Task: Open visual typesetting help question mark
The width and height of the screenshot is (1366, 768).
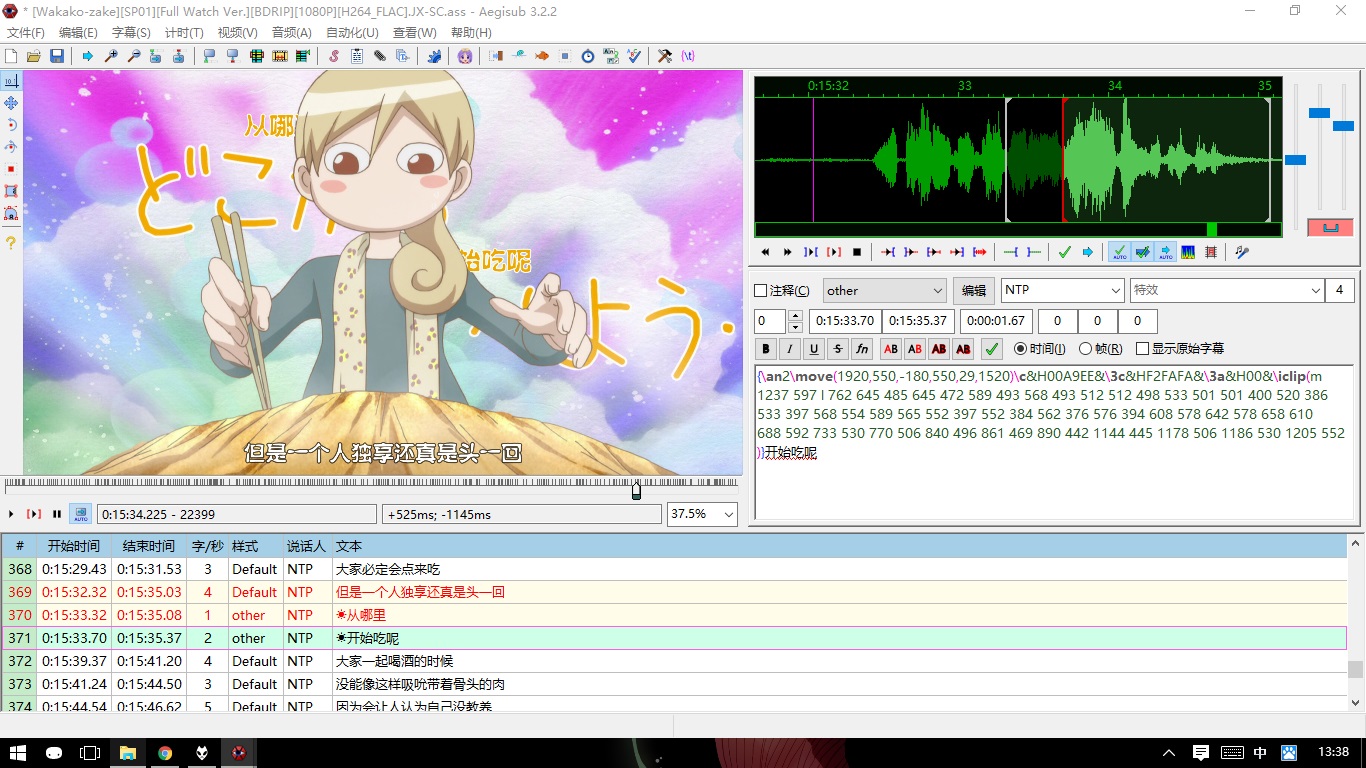Action: [11, 243]
